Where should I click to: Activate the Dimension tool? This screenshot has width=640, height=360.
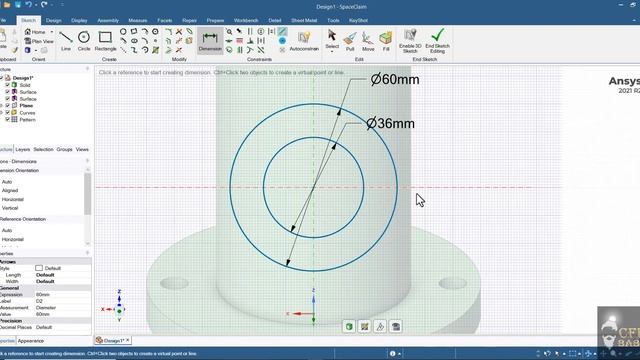pyautogui.click(x=210, y=41)
